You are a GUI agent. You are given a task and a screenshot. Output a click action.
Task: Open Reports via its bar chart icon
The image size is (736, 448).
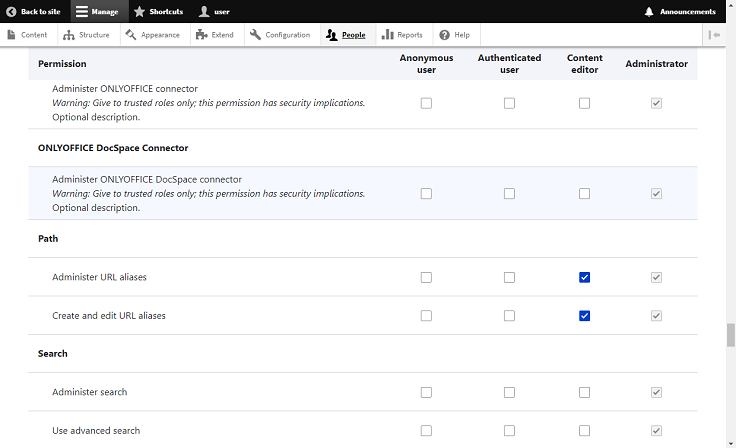click(387, 35)
